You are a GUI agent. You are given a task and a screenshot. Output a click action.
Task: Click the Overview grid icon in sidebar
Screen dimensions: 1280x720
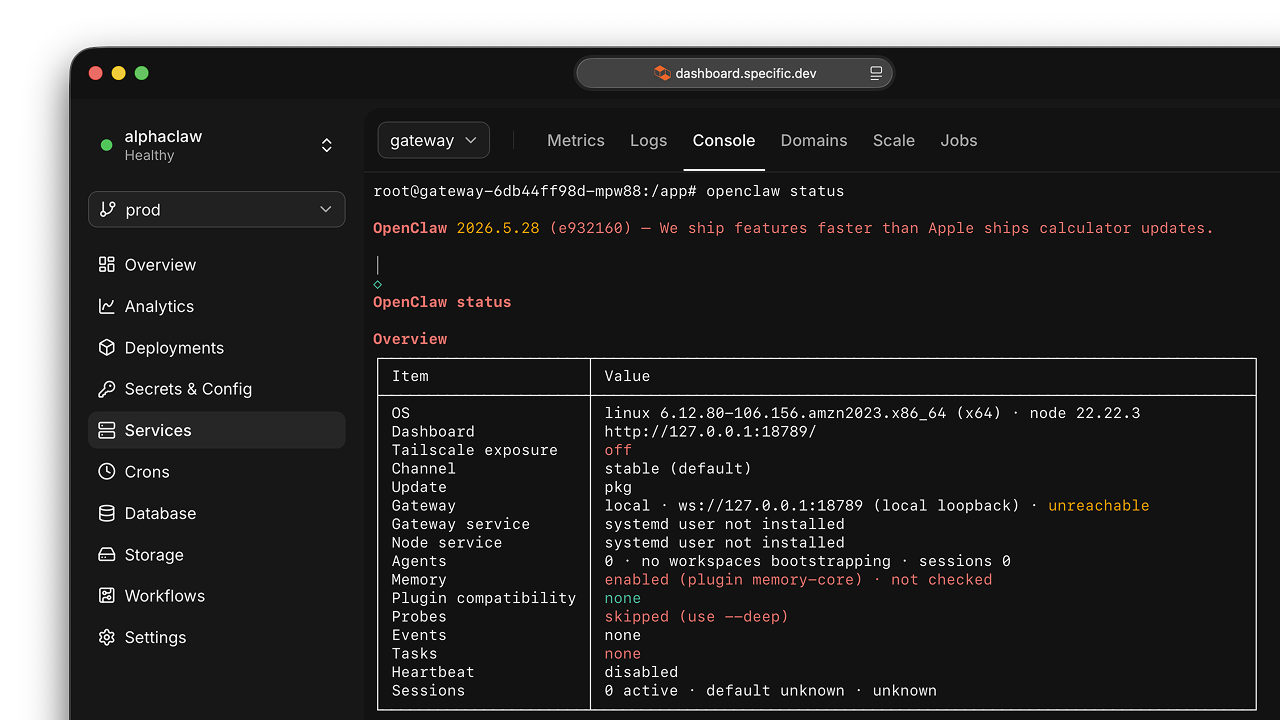click(106, 265)
